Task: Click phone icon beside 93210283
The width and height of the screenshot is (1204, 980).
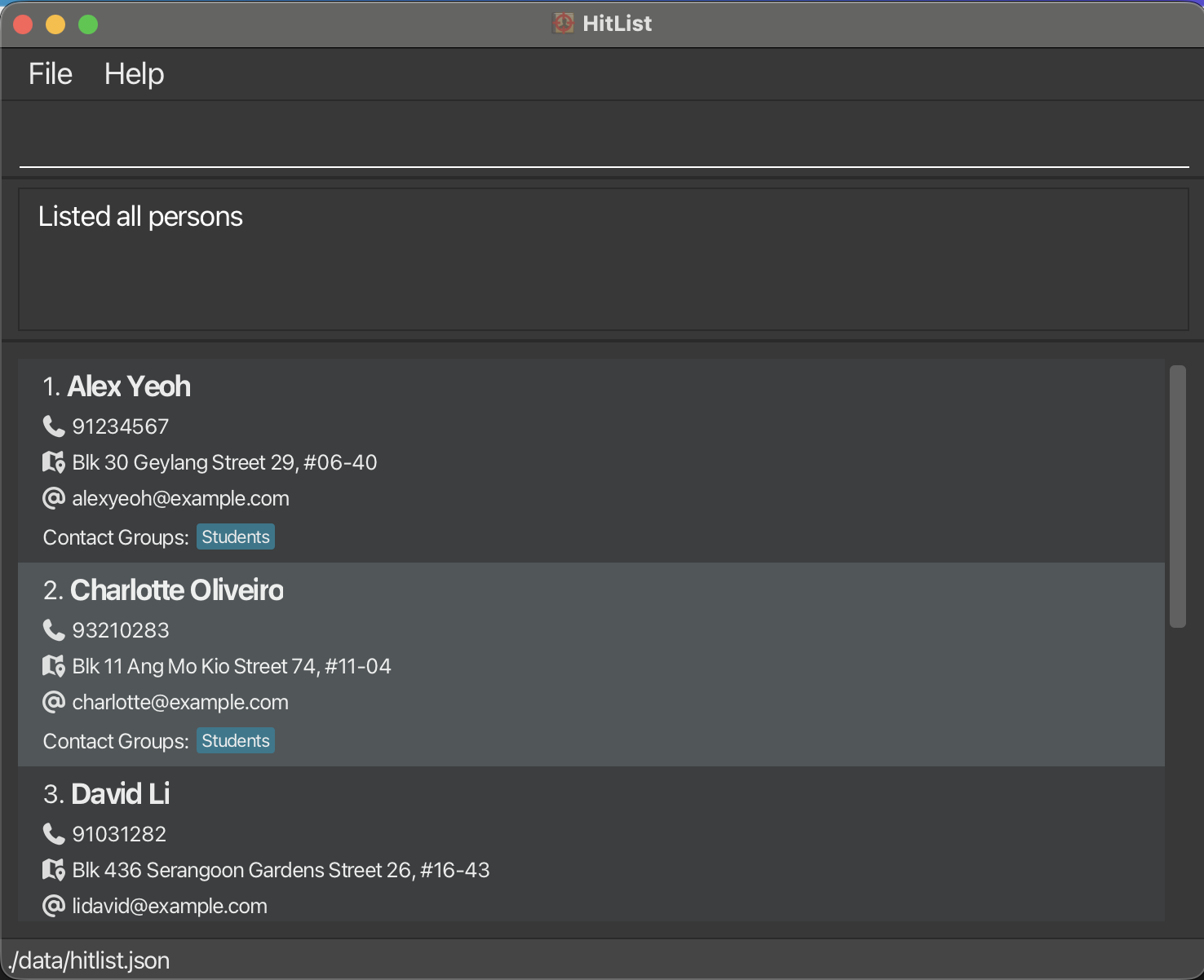Action: (x=54, y=630)
